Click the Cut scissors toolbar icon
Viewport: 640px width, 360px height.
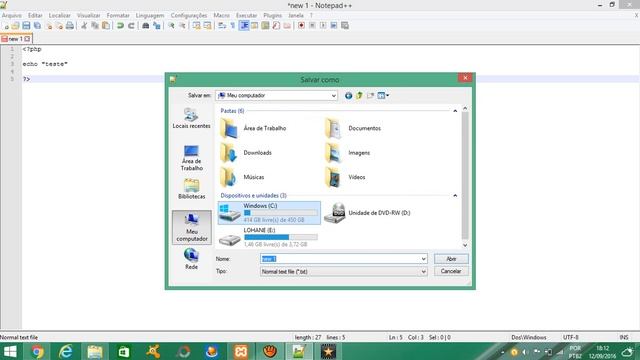pyautogui.click(x=84, y=26)
